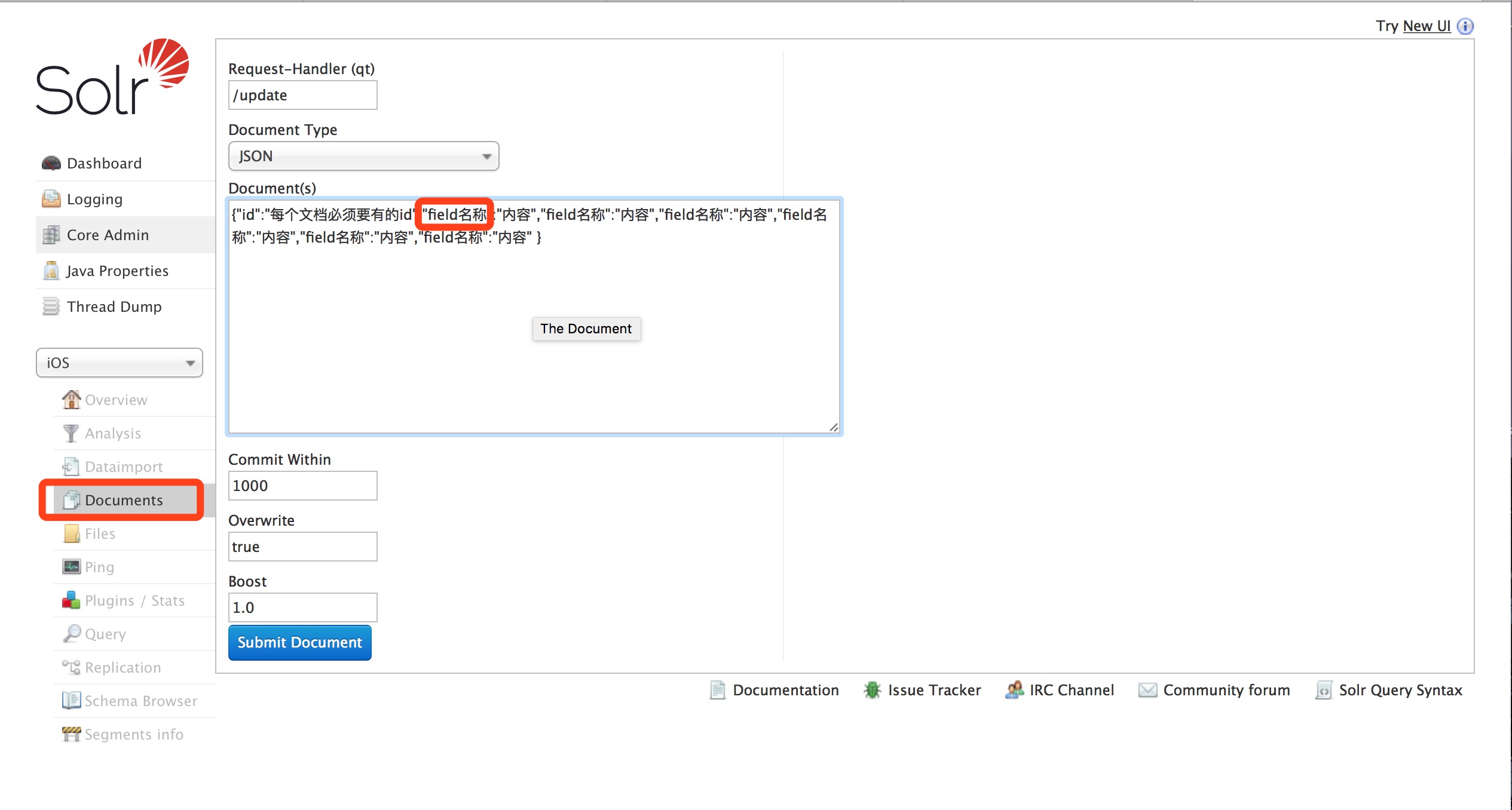Open the Core Admin menu item

coord(126,235)
